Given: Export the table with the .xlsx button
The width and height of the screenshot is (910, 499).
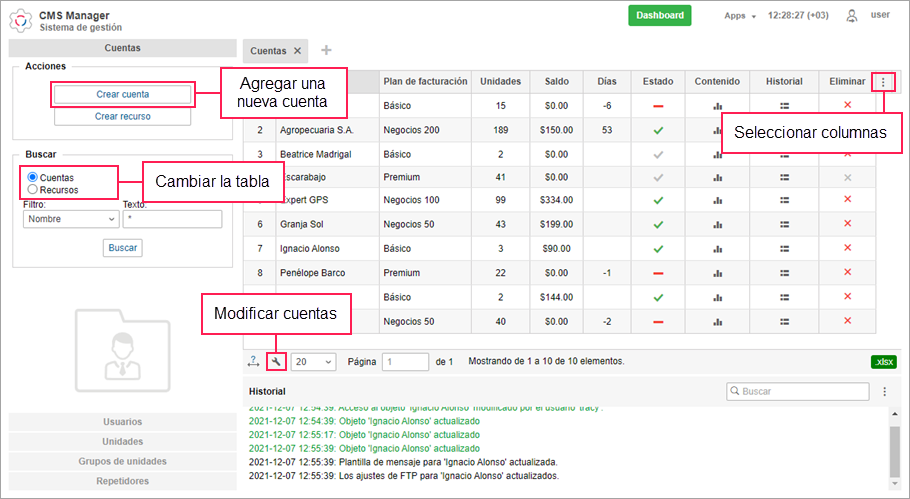Looking at the screenshot, I should [884, 361].
